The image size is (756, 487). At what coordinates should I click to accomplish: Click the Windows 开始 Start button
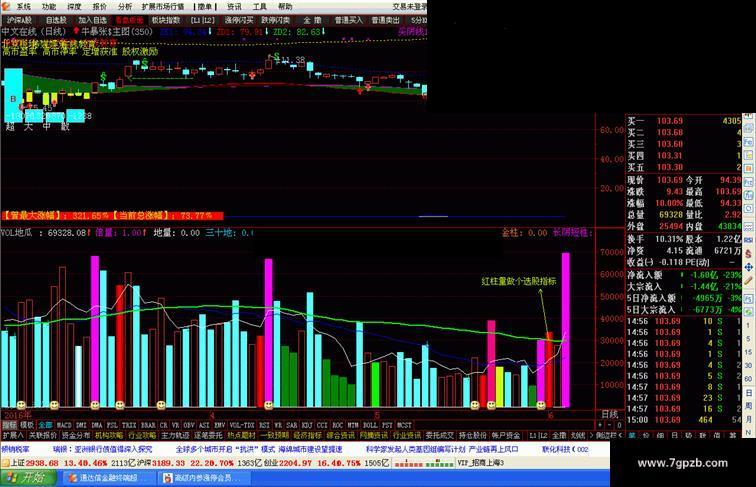[x=28, y=478]
